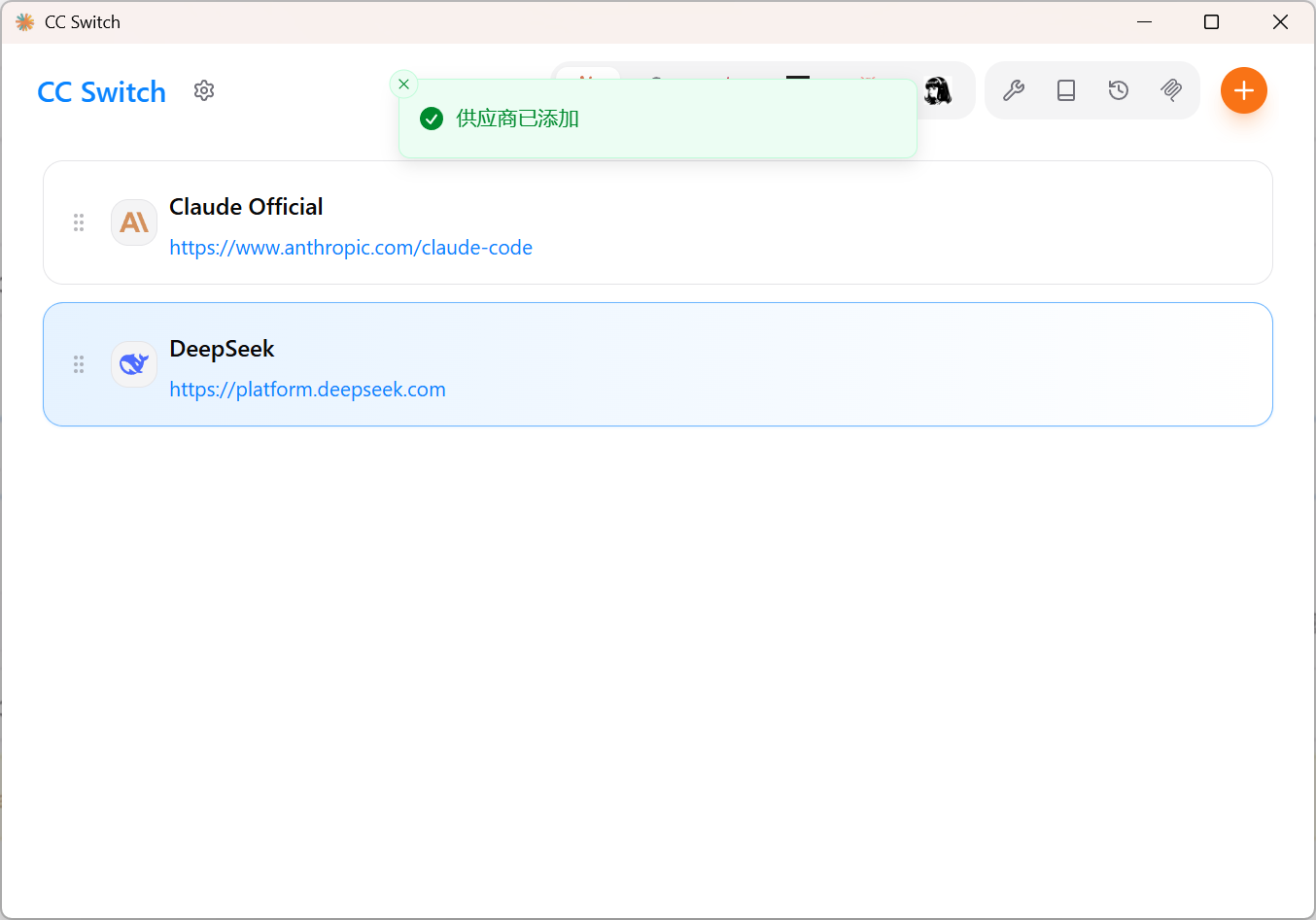Select the Claude Official provider card
This screenshot has width=1316, height=920.
[x=778, y=222]
